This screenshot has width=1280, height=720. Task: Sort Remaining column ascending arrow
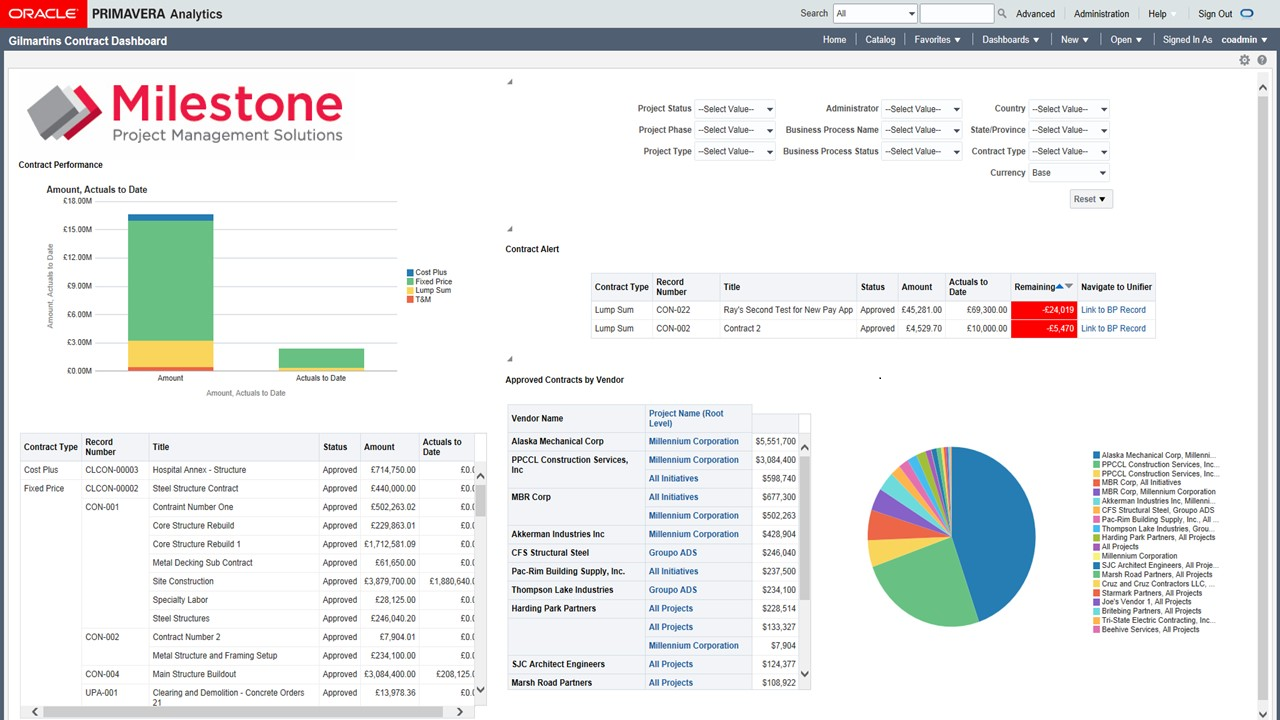[1059, 287]
